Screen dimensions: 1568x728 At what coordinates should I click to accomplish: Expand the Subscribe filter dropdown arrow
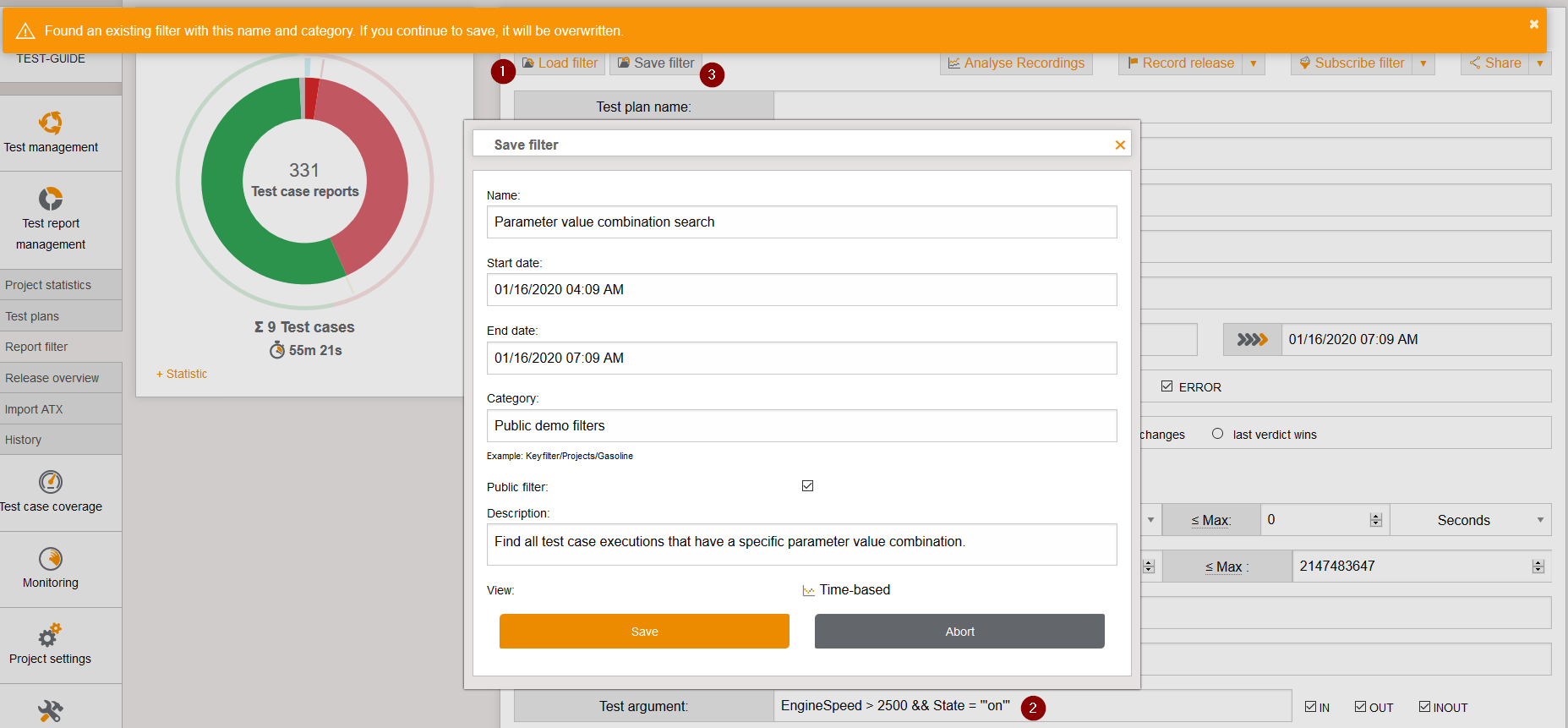click(1423, 63)
